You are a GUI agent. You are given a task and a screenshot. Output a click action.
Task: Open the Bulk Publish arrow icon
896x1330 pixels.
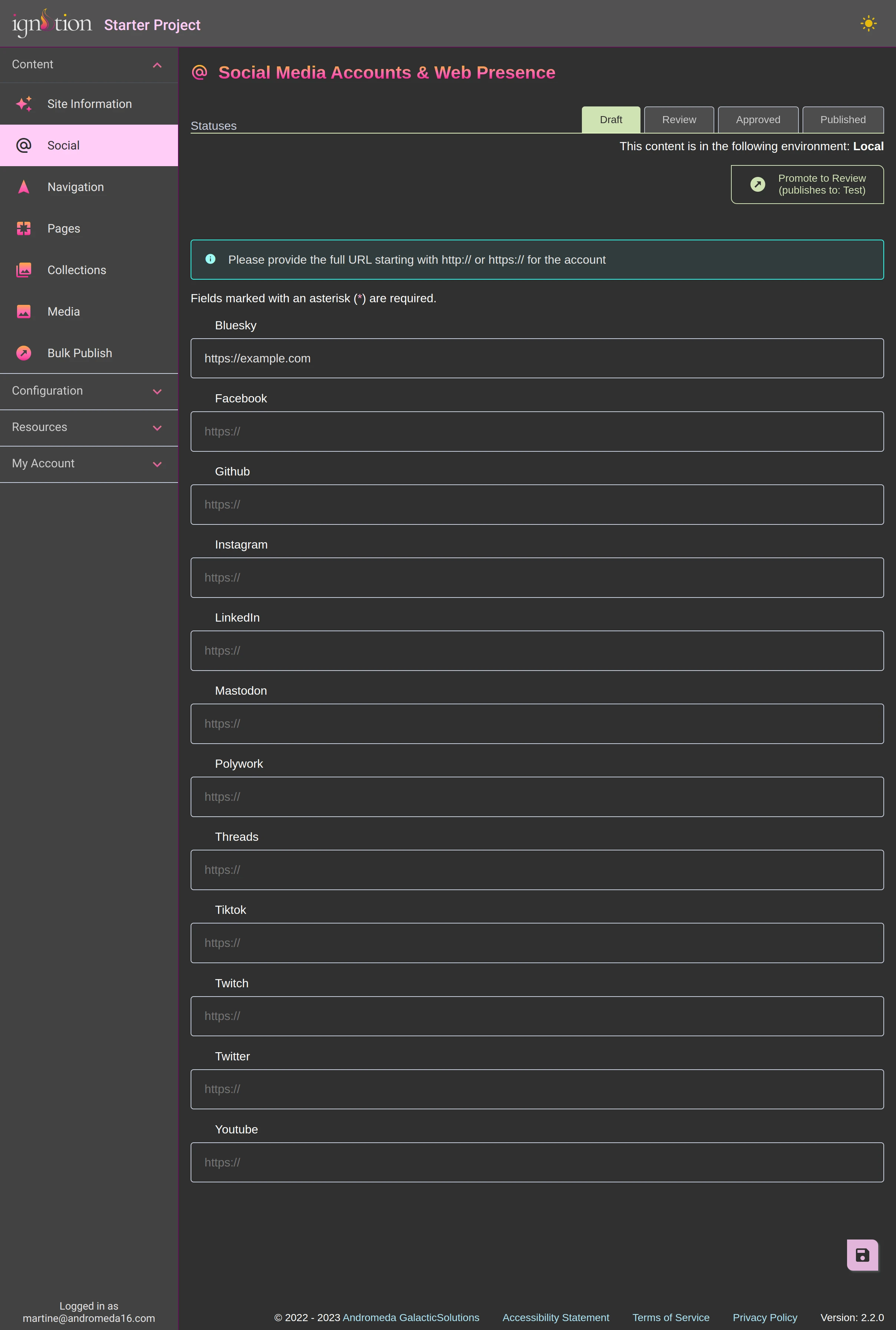click(x=24, y=353)
